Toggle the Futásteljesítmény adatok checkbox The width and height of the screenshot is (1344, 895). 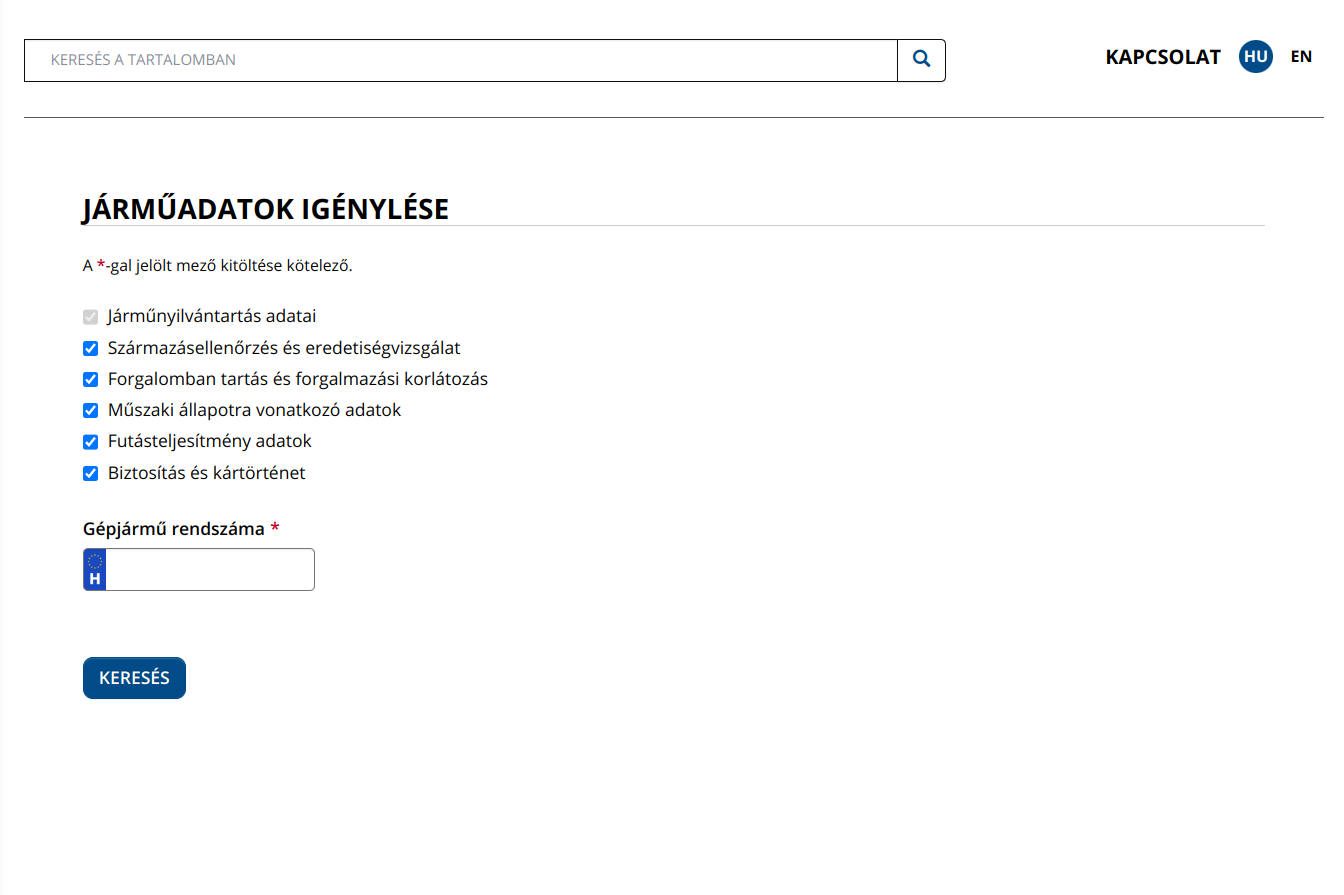tap(90, 442)
